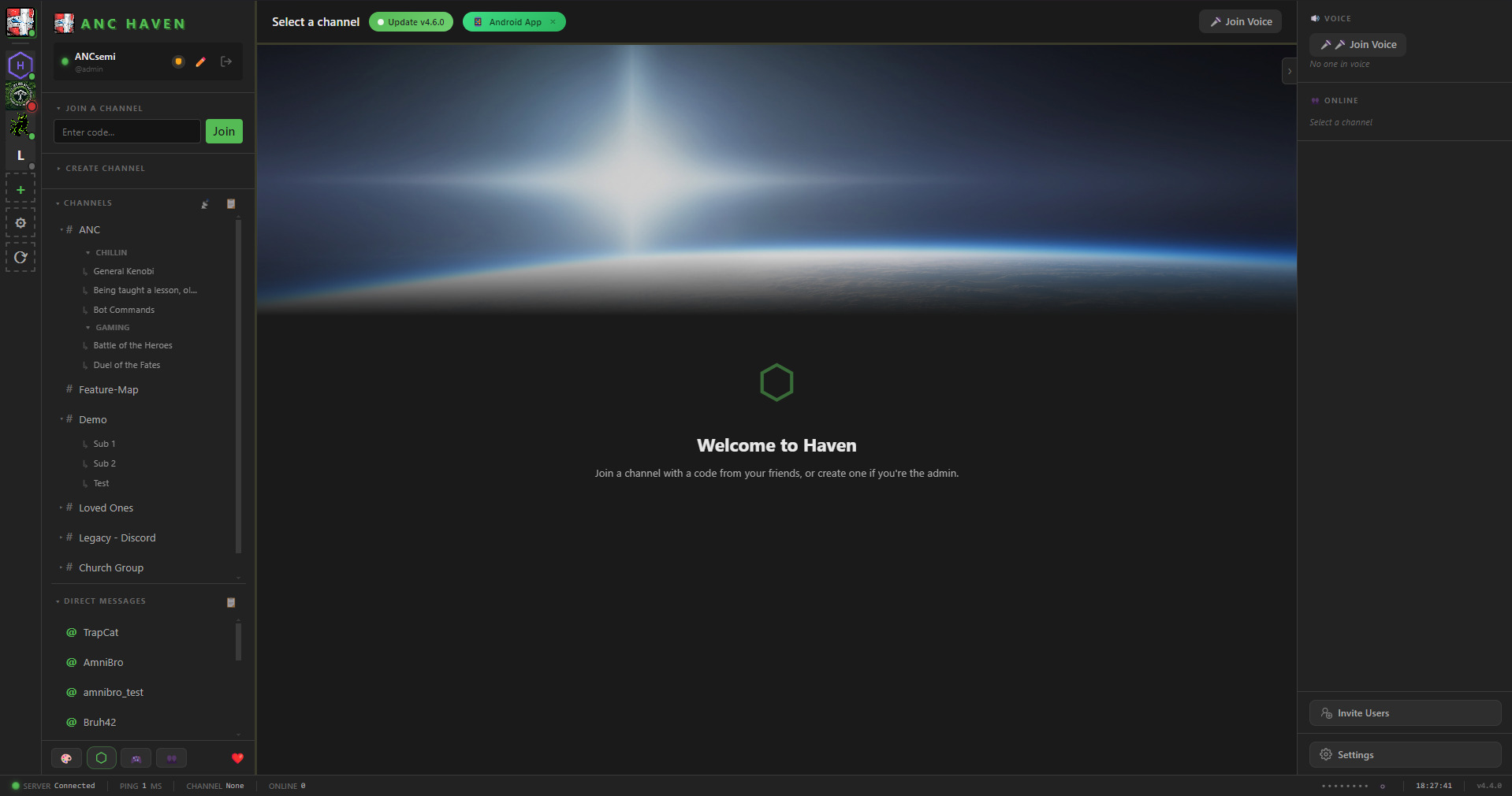
Task: Click the Enter code input field
Action: tap(127, 132)
